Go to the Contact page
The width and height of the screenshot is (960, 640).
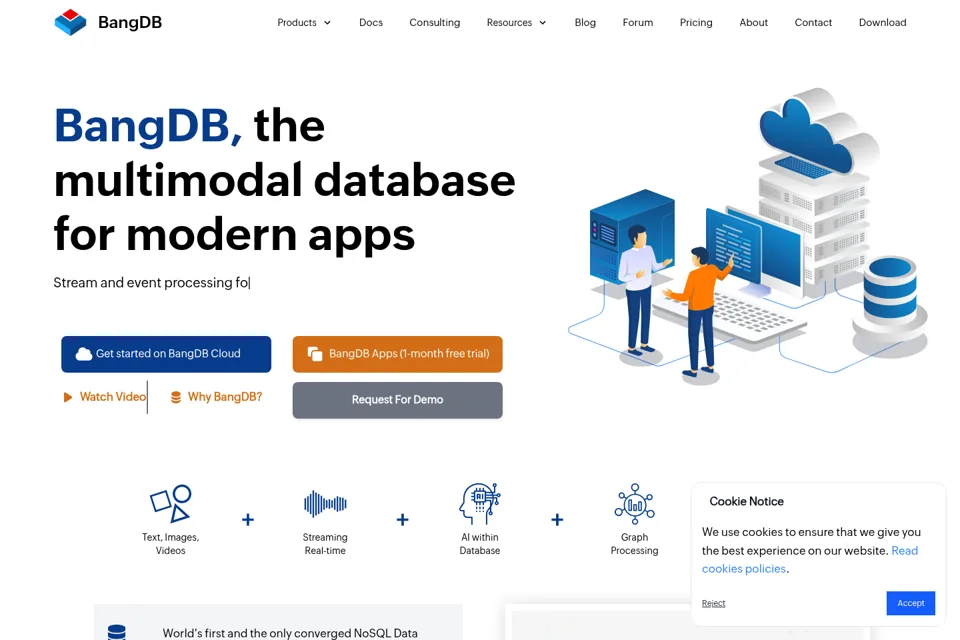(813, 23)
